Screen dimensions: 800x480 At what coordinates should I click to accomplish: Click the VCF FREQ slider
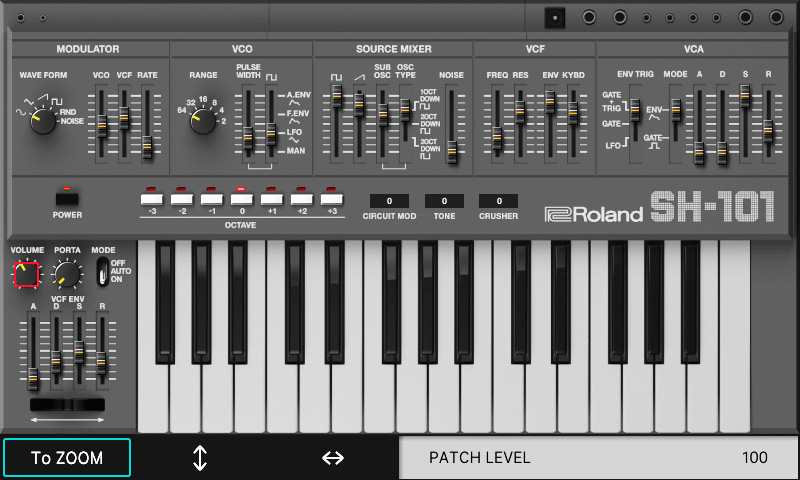[x=496, y=138]
